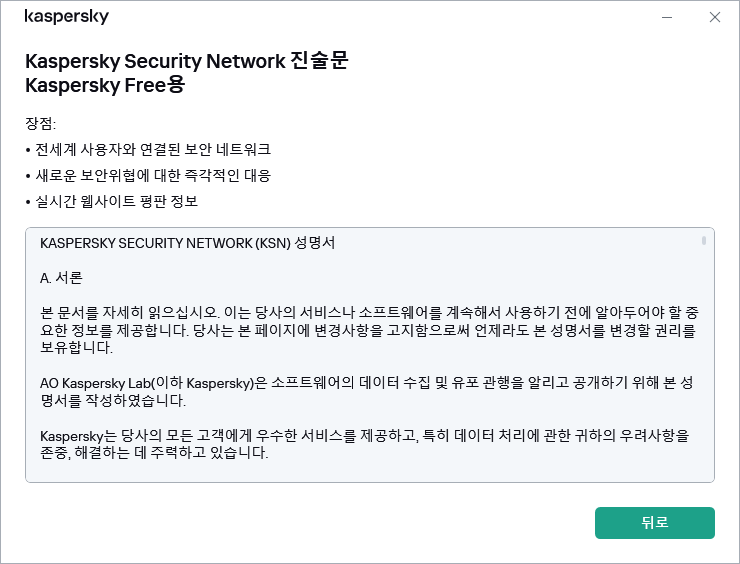Click the '장점:' label
This screenshot has height=564, width=740.
coord(41,124)
